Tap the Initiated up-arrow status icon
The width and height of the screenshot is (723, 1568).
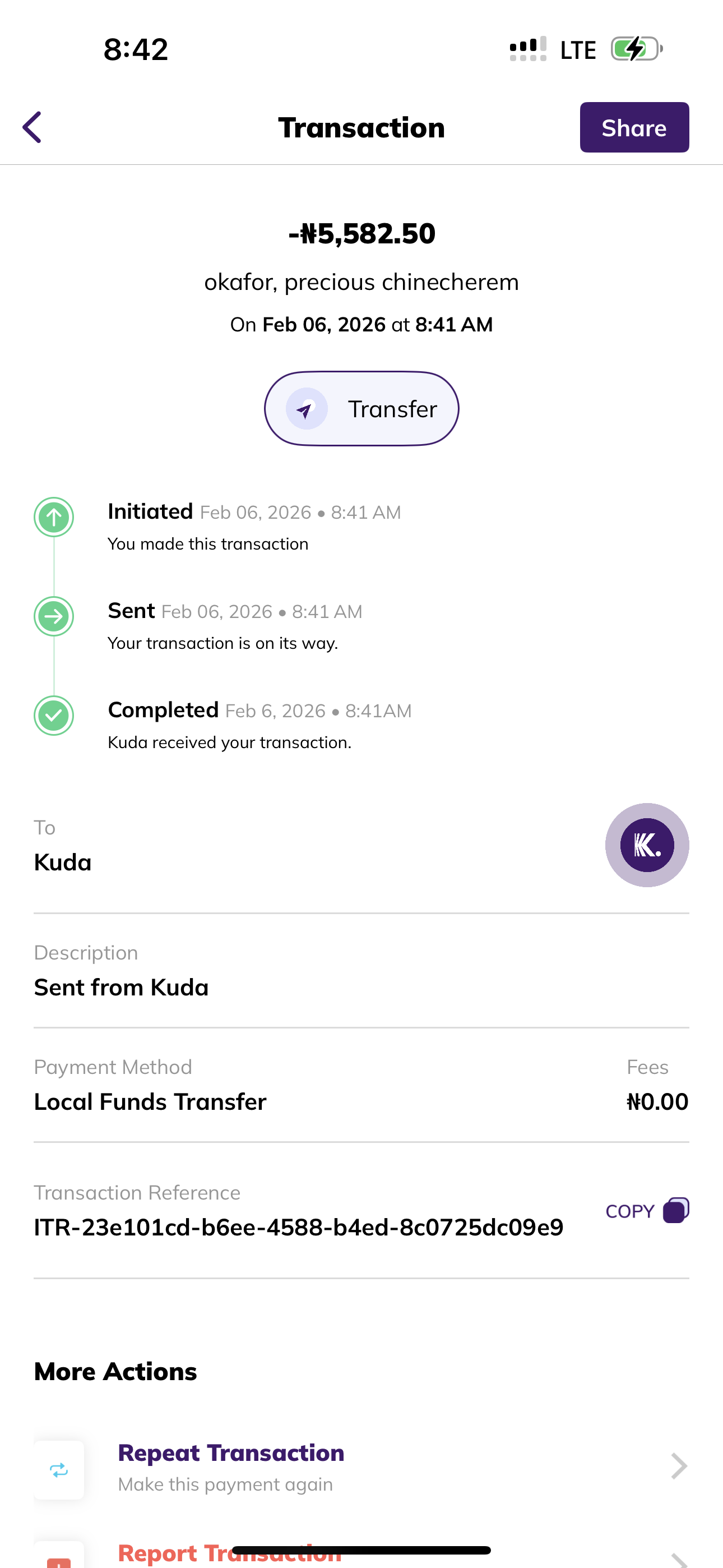pyautogui.click(x=54, y=518)
